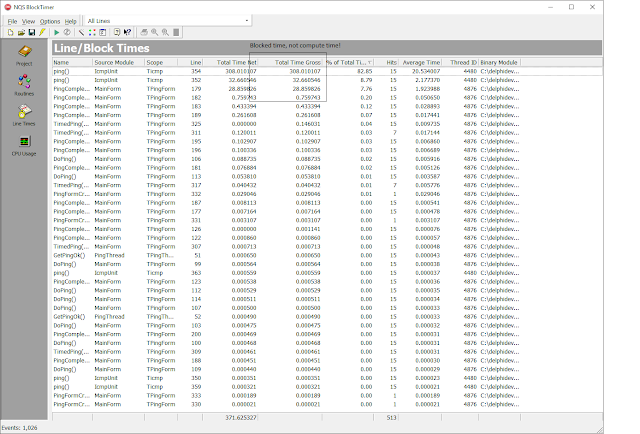Sort by Total Time Gross header
This screenshot has height=434, width=640.
290,62
